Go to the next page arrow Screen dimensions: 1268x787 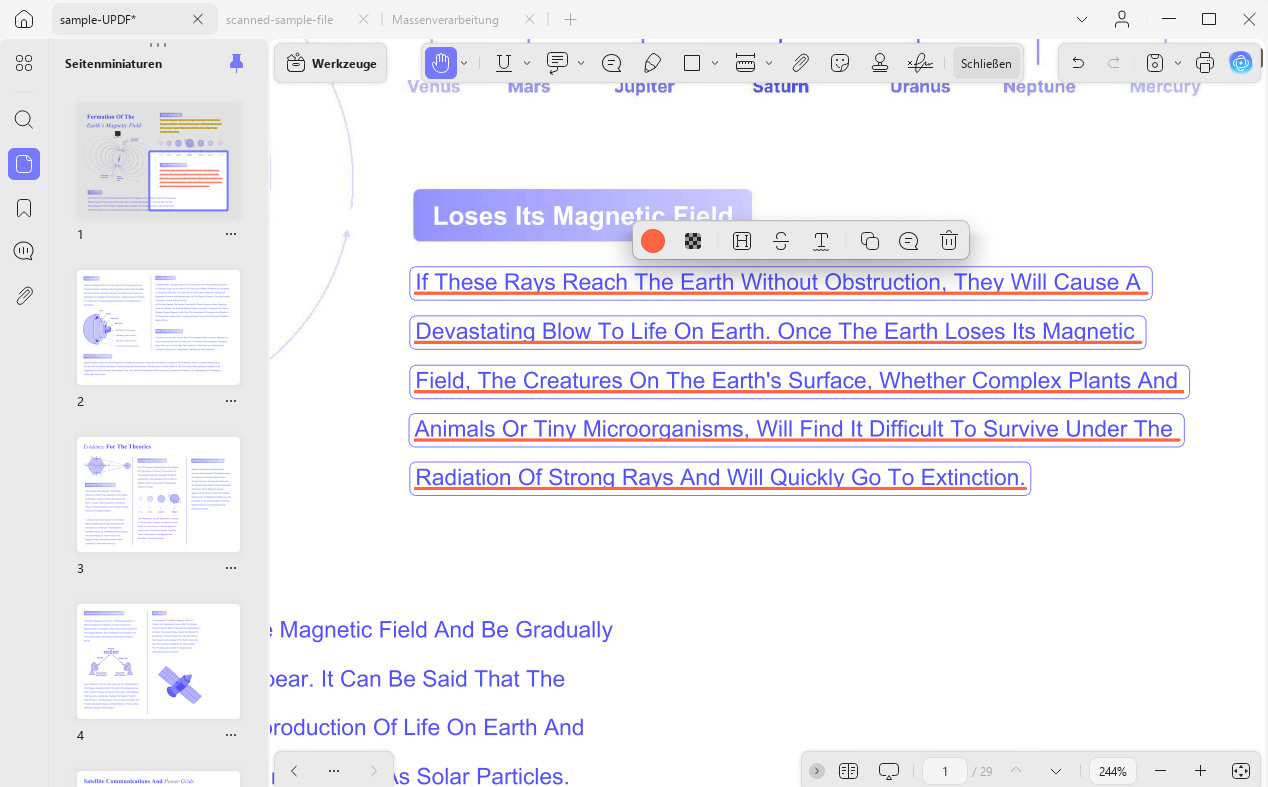pos(1056,771)
